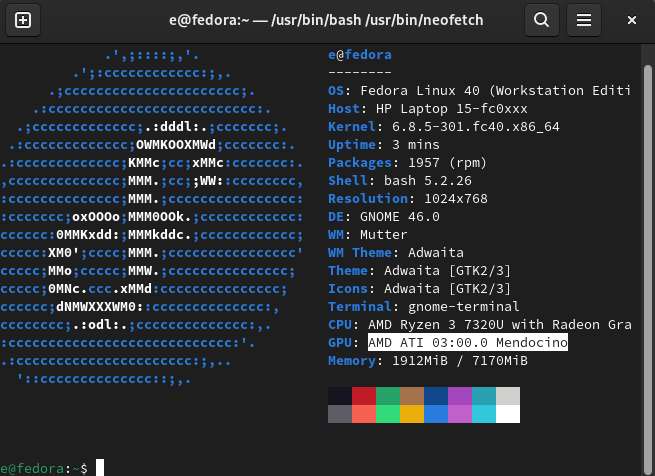Click the window title text
This screenshot has width=655, height=476.
(326, 20)
